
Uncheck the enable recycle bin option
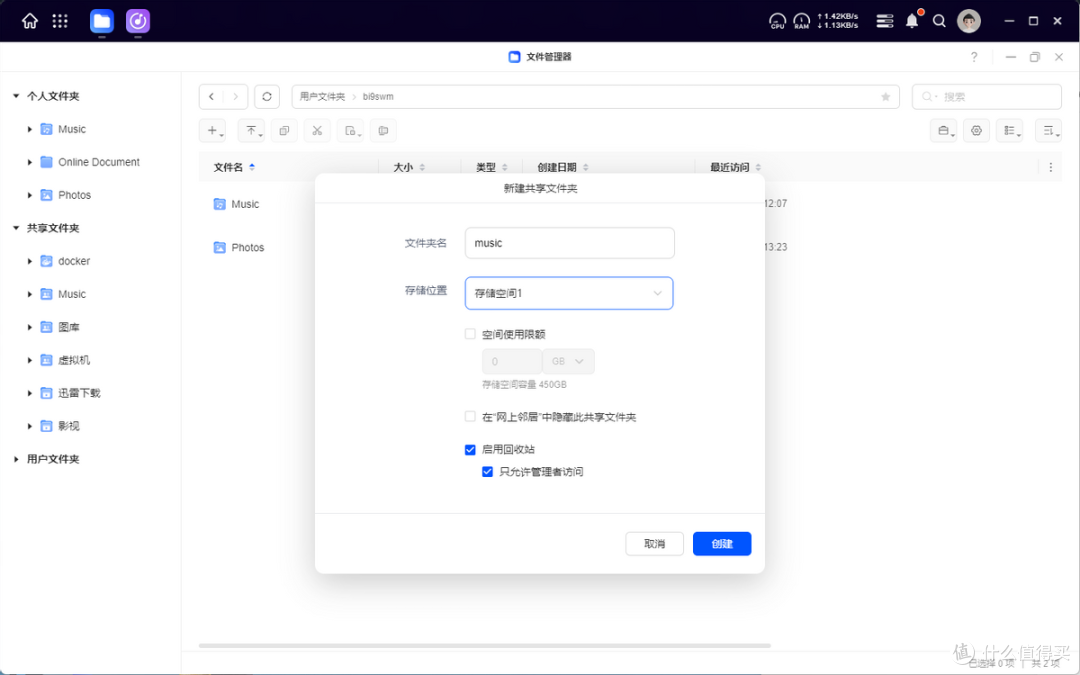(x=470, y=450)
